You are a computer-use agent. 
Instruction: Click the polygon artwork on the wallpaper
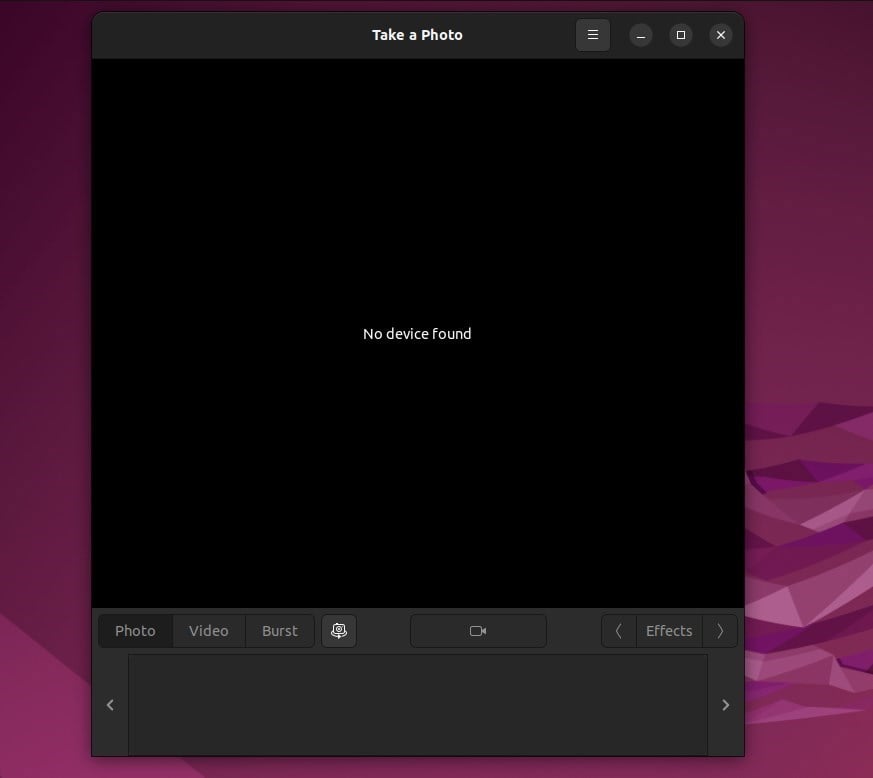(x=807, y=557)
